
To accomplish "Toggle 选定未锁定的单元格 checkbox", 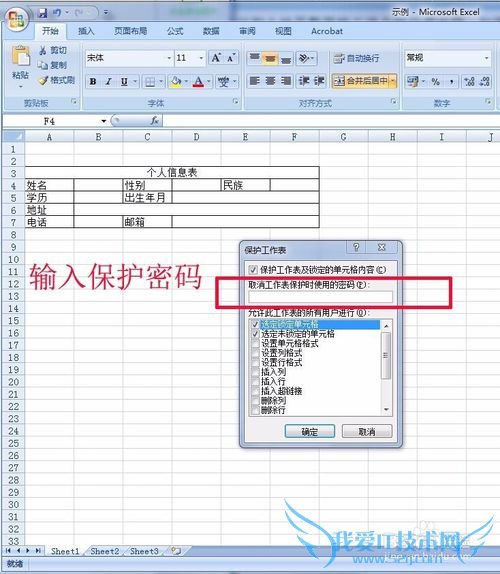I will tap(255, 334).
